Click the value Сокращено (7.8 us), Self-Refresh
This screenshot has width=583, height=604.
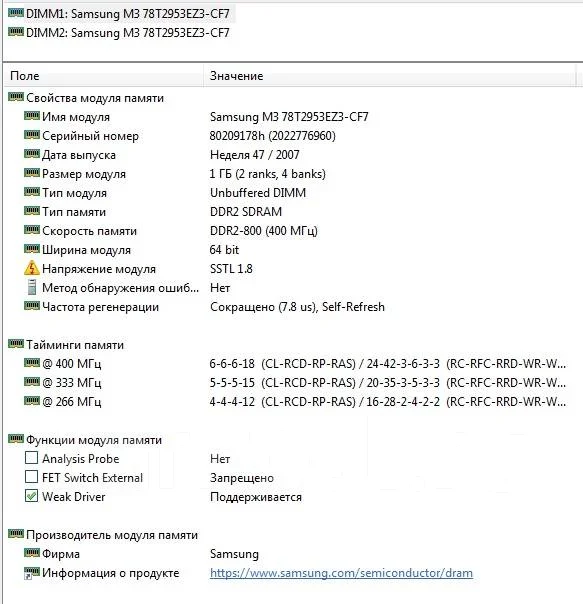(297, 307)
